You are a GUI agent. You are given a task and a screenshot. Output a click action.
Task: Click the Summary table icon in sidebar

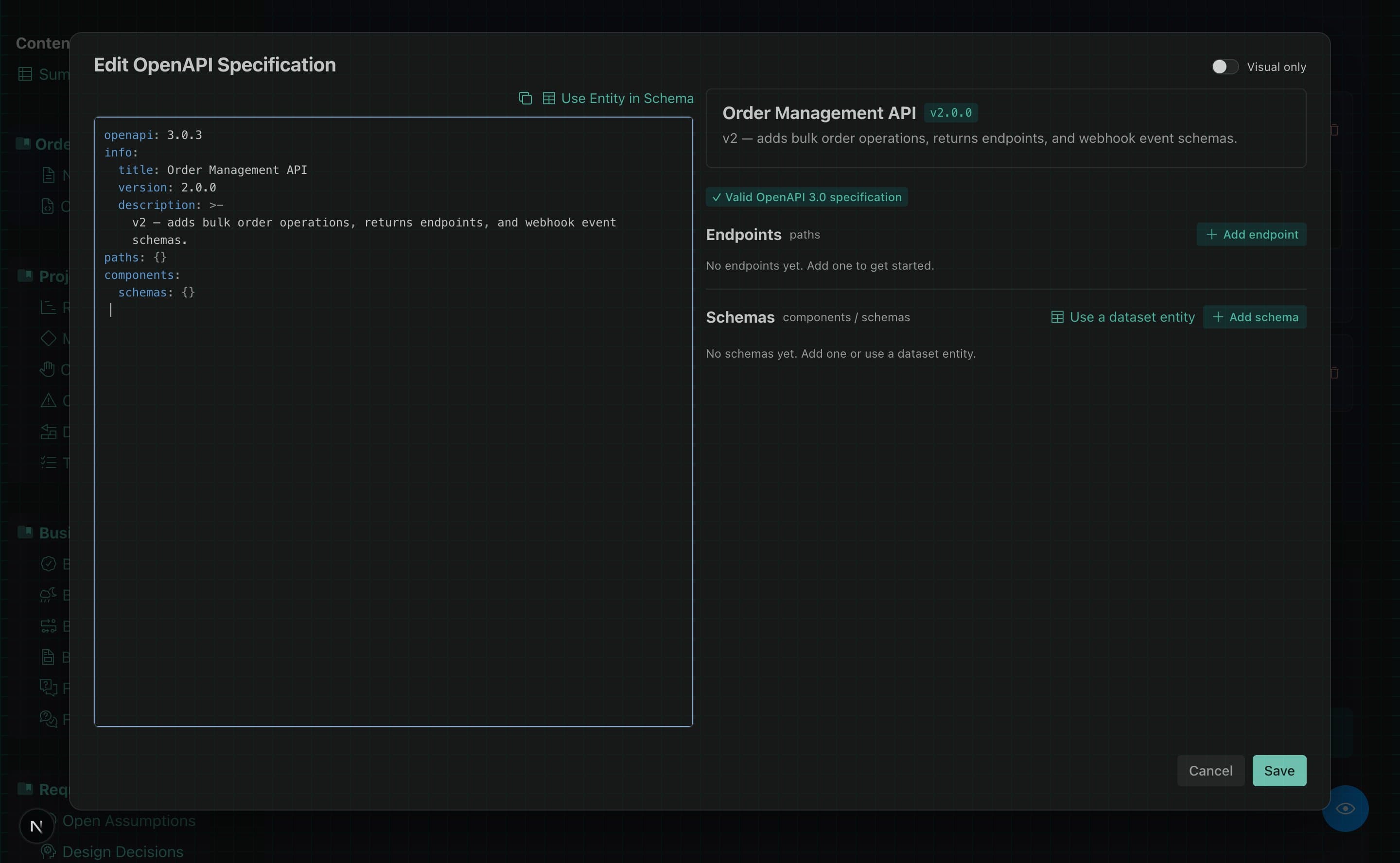click(25, 74)
